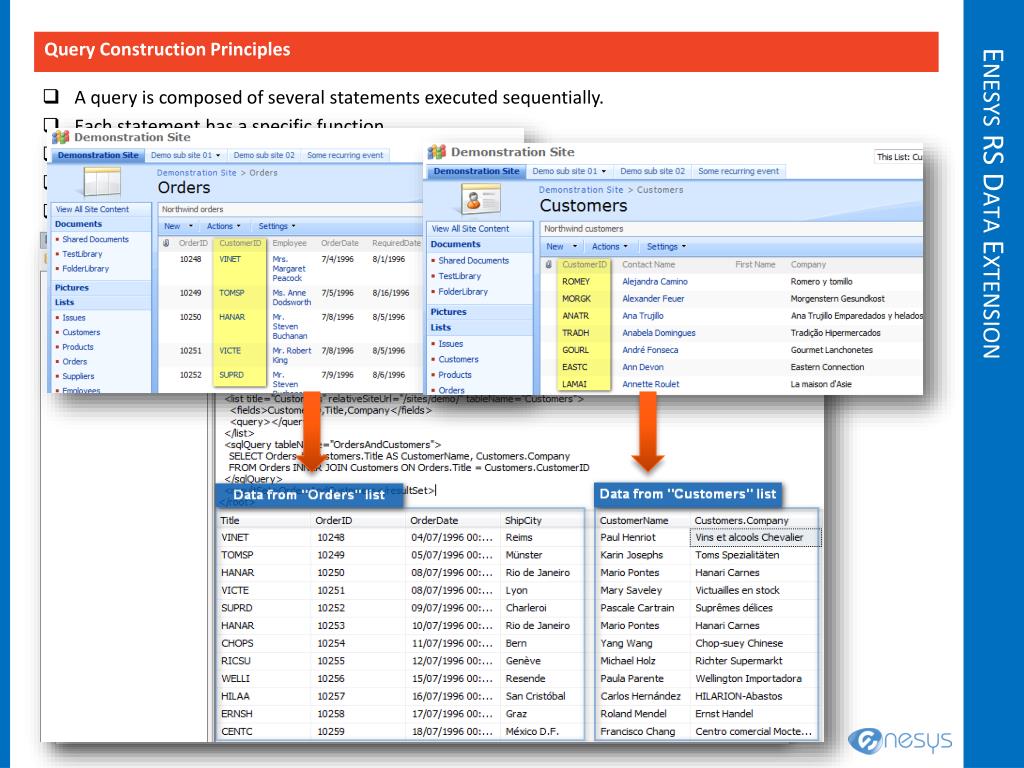
Task: Click Demonstration Site breadcrumb above Orders title
Action: tap(197, 173)
